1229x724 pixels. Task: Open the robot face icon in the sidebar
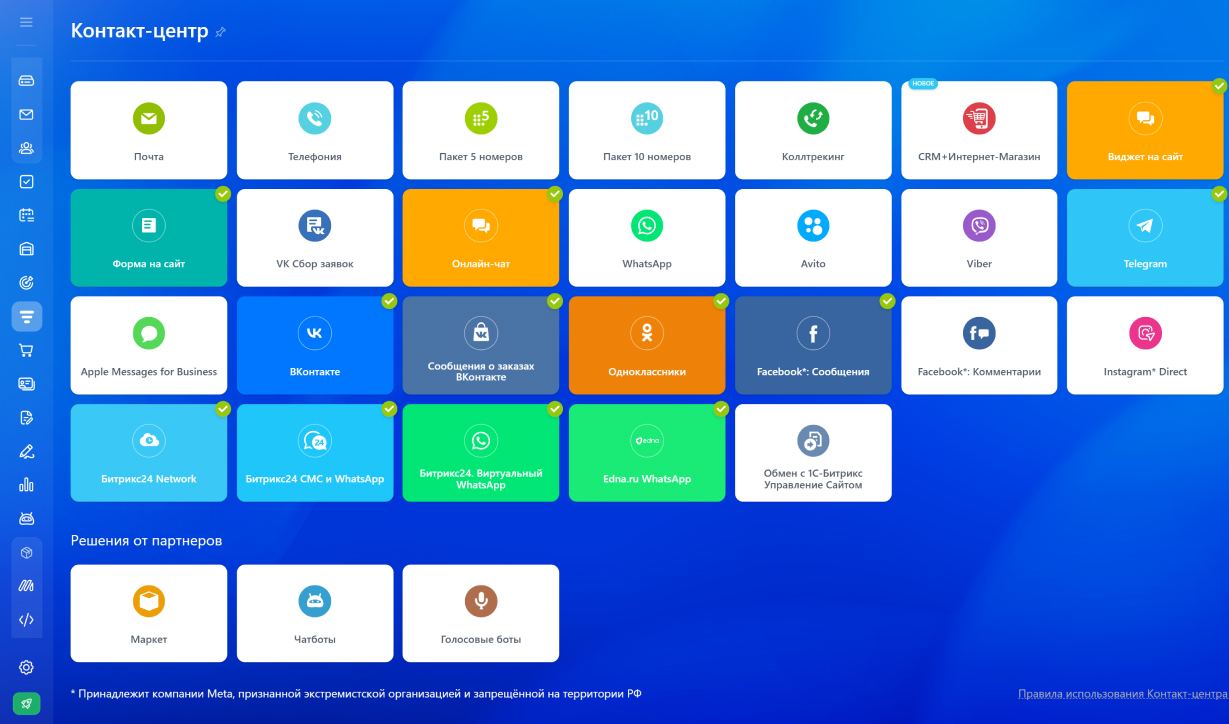coord(26,519)
